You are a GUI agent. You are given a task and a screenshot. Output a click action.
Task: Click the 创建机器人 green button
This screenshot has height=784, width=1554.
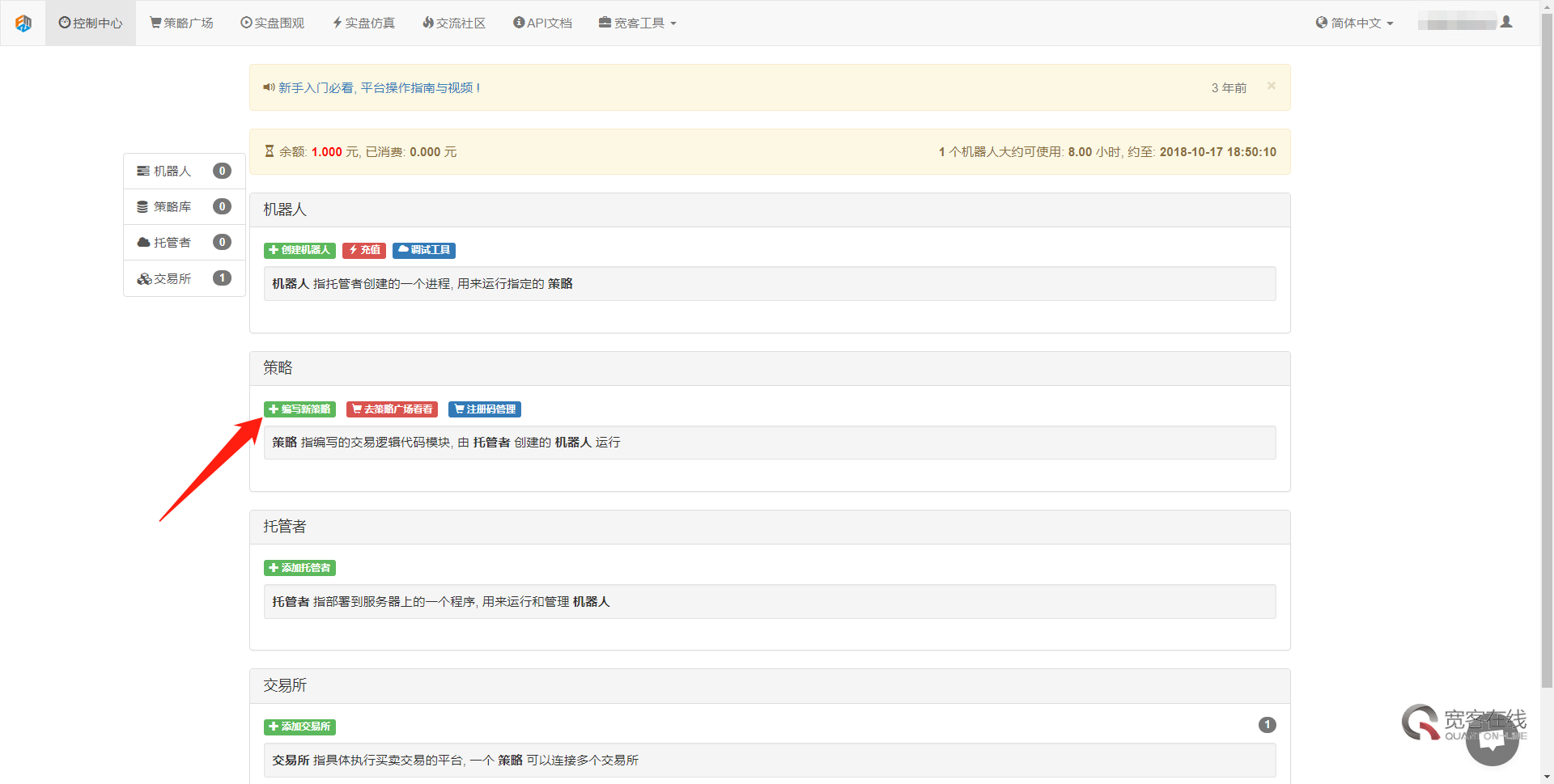point(299,250)
